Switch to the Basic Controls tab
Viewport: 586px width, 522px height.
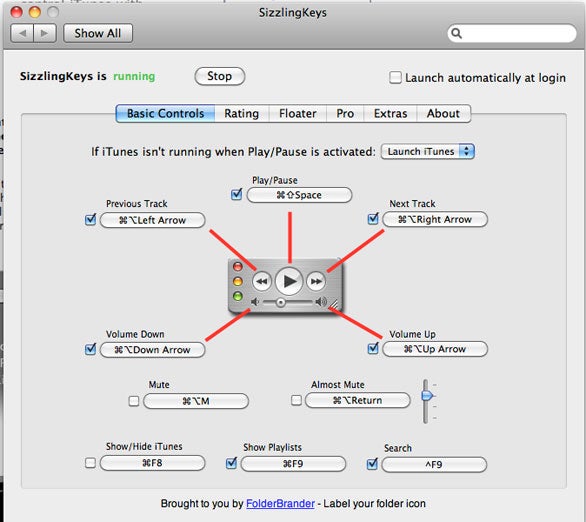point(165,113)
